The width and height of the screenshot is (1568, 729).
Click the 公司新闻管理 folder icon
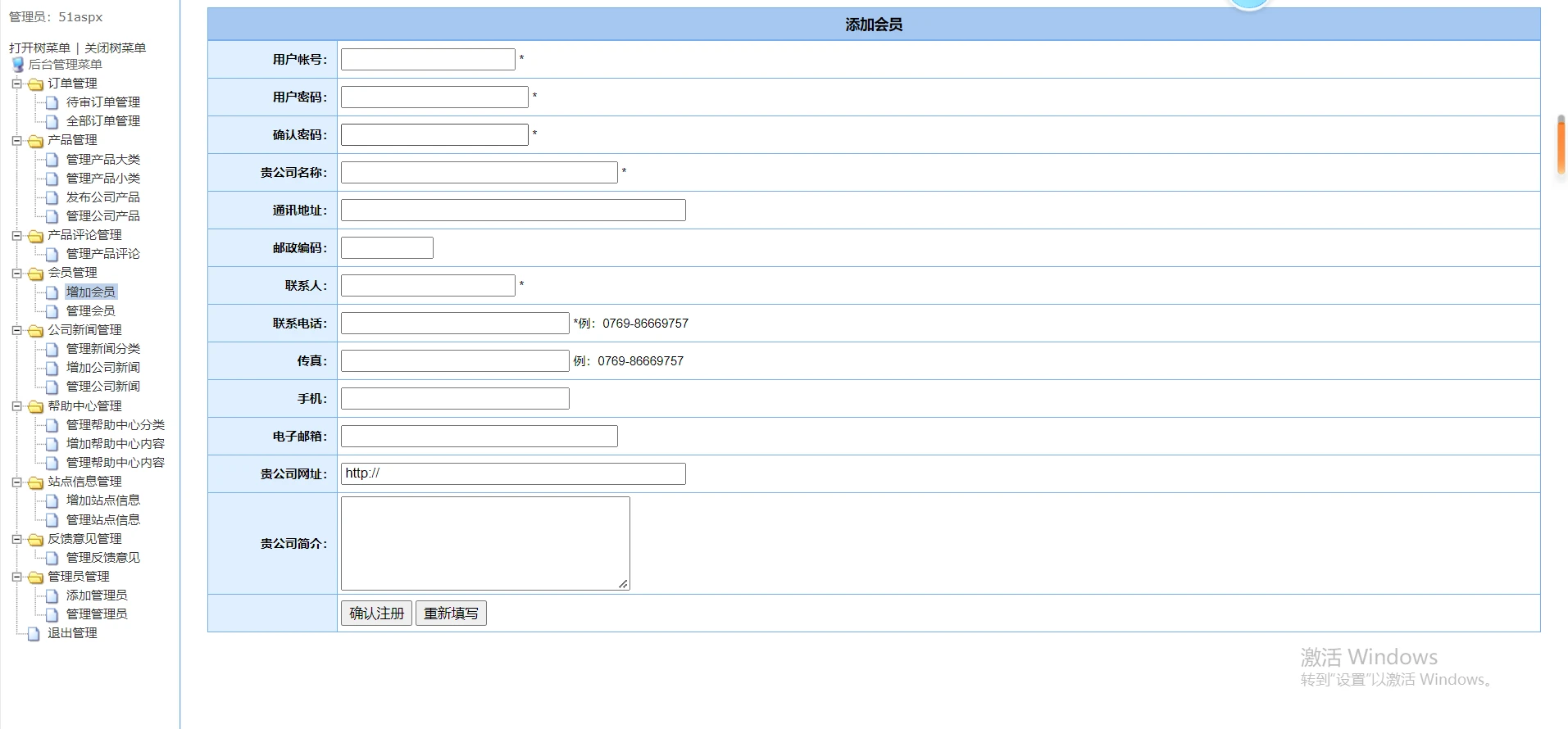pyautogui.click(x=35, y=331)
